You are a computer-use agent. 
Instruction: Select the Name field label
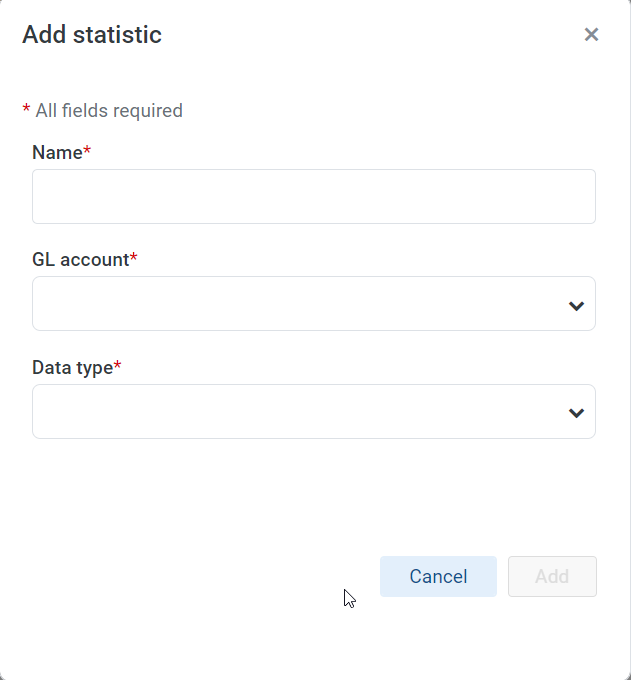pos(57,153)
